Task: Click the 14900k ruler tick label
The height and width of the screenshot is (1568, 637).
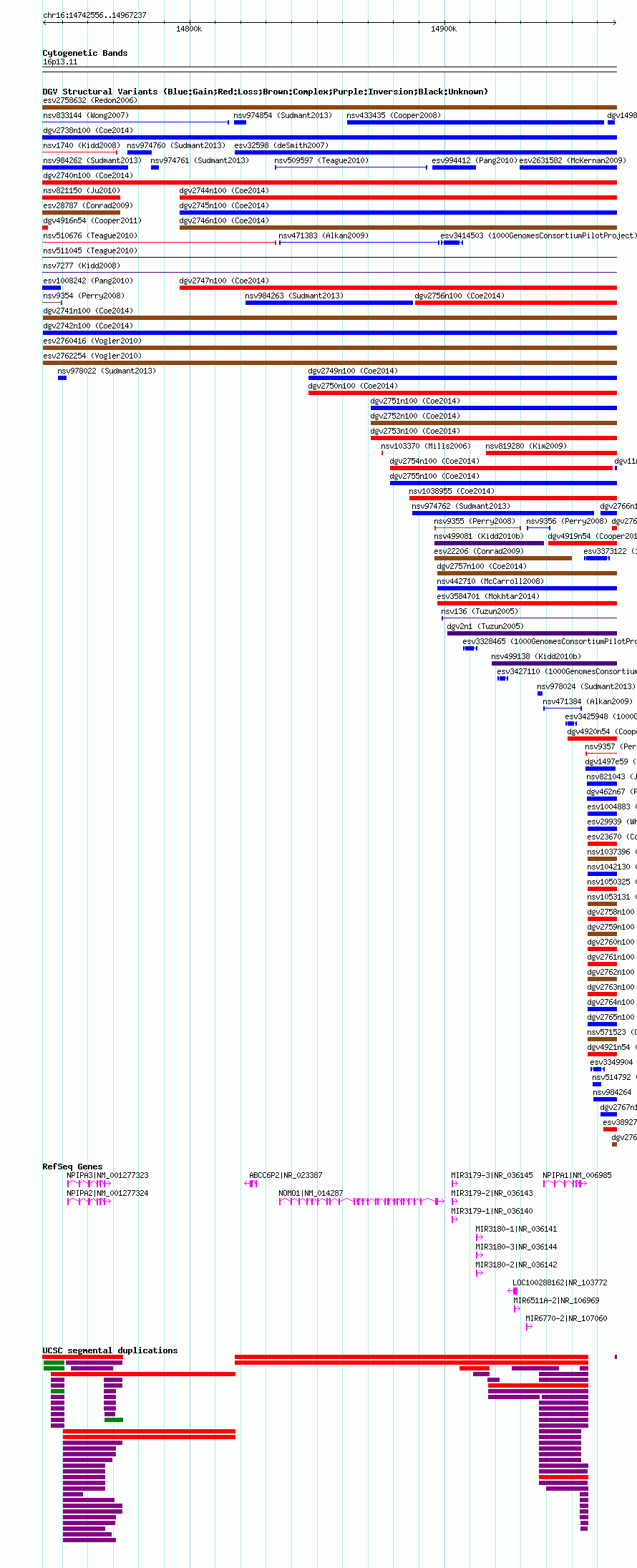Action: [x=444, y=29]
